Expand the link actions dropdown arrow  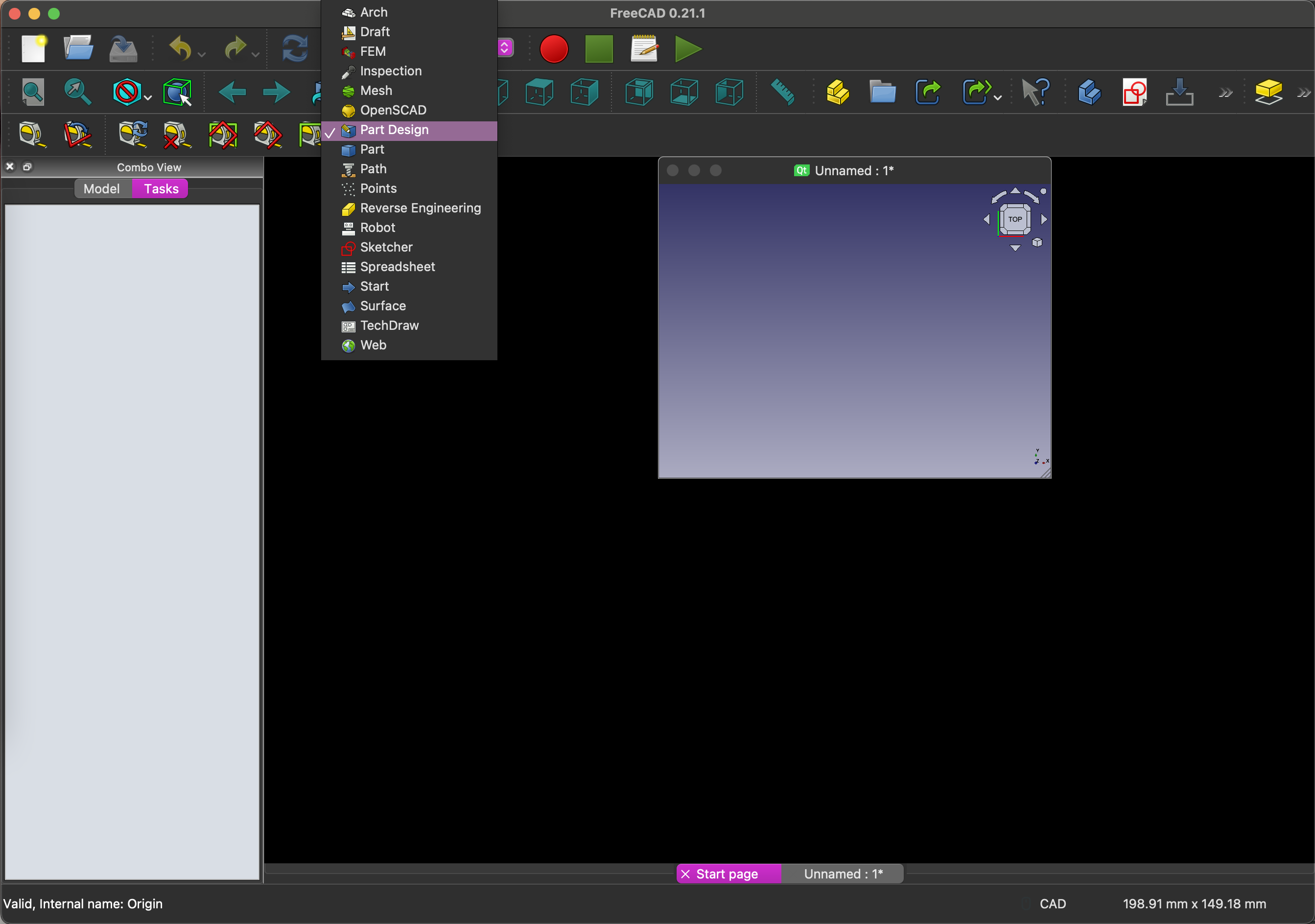pyautogui.click(x=998, y=98)
